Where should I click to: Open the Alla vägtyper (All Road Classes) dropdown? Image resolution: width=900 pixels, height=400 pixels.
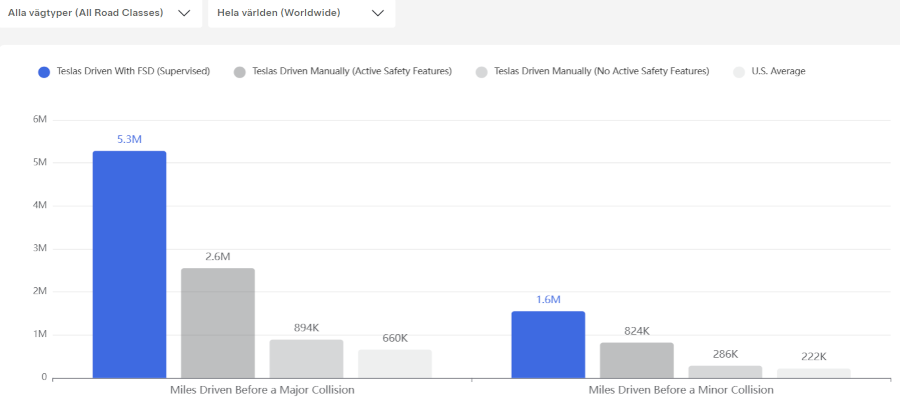coord(99,13)
